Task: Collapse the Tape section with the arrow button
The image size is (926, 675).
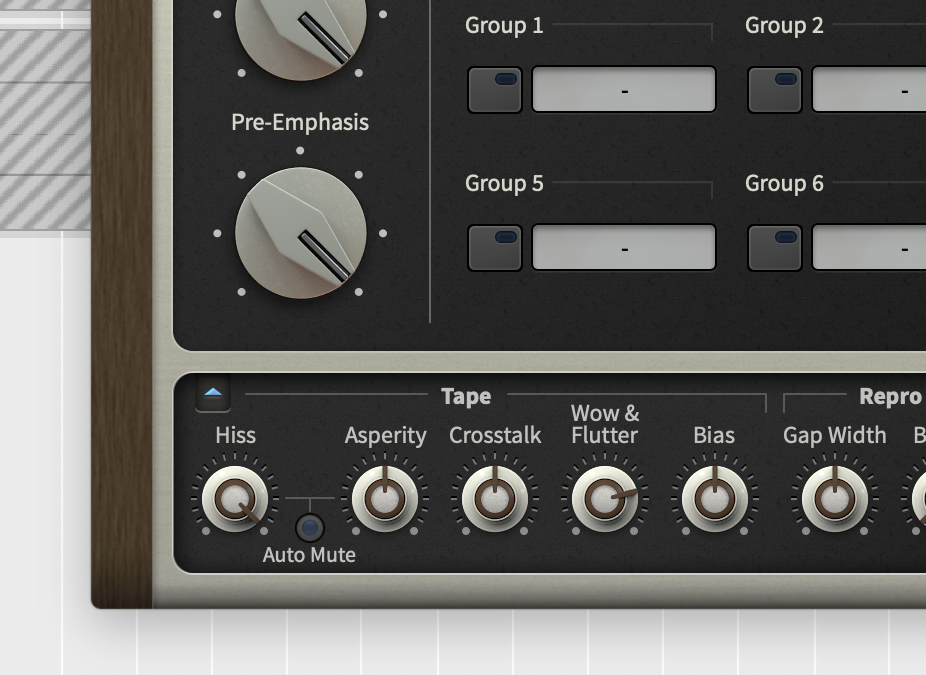Action: coord(213,394)
